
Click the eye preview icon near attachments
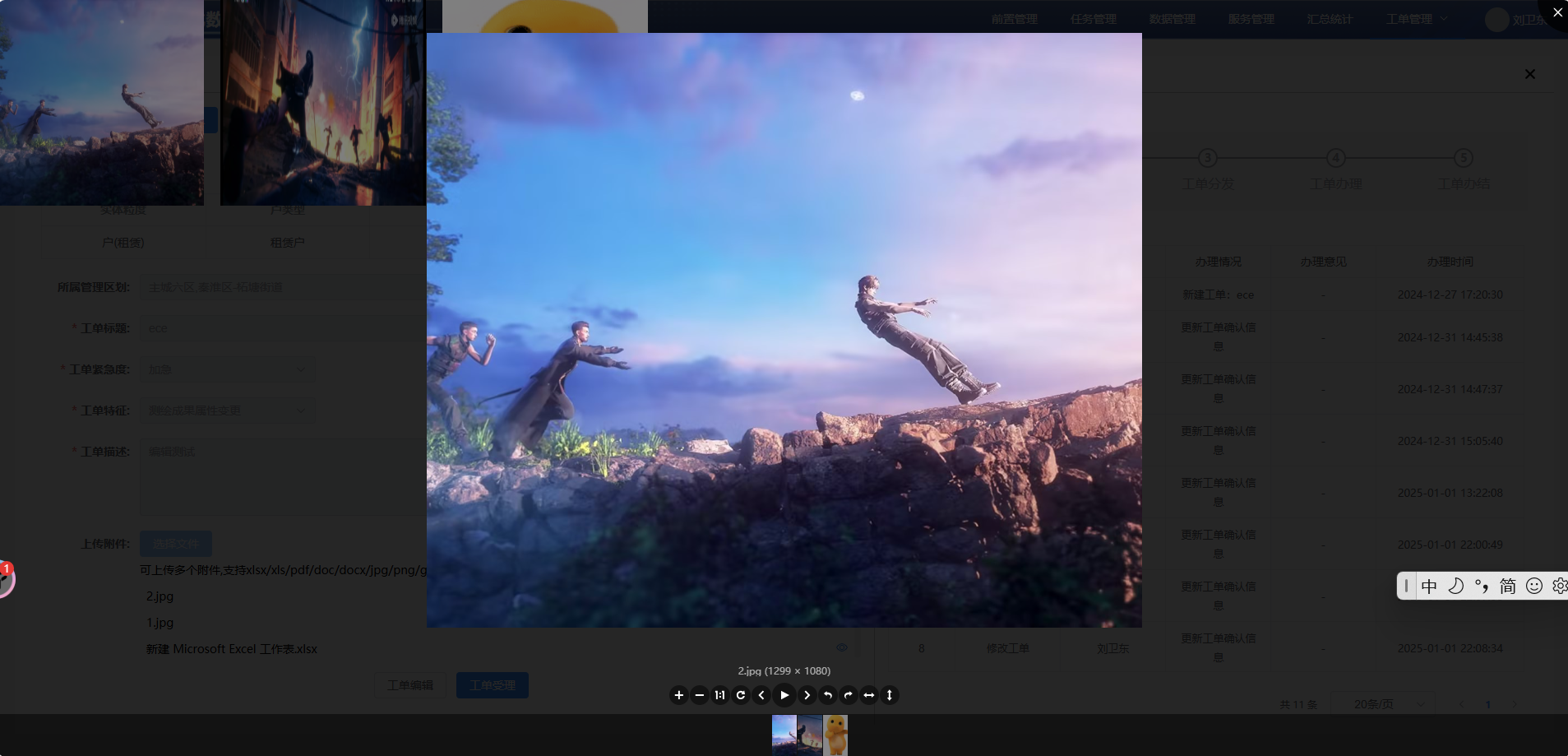click(x=842, y=647)
